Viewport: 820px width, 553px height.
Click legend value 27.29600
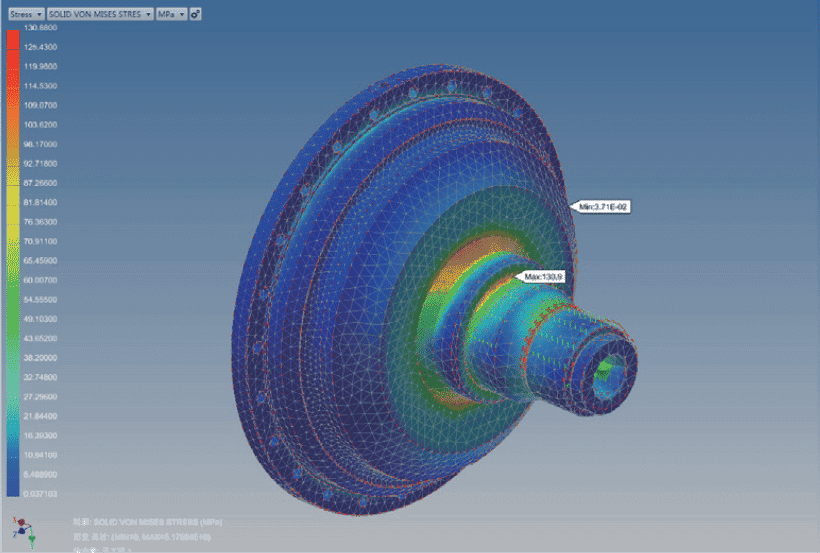40,397
